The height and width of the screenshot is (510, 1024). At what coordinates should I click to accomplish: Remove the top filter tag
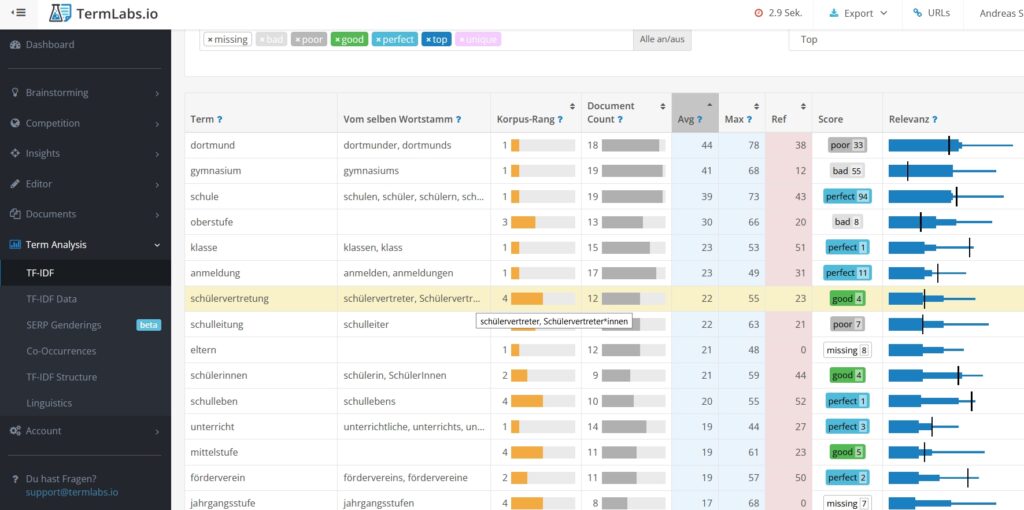(428, 40)
